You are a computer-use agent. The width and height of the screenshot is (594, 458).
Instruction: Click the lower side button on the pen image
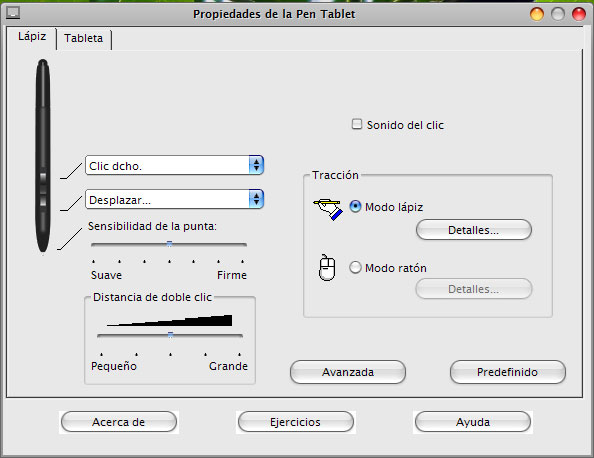(x=43, y=200)
